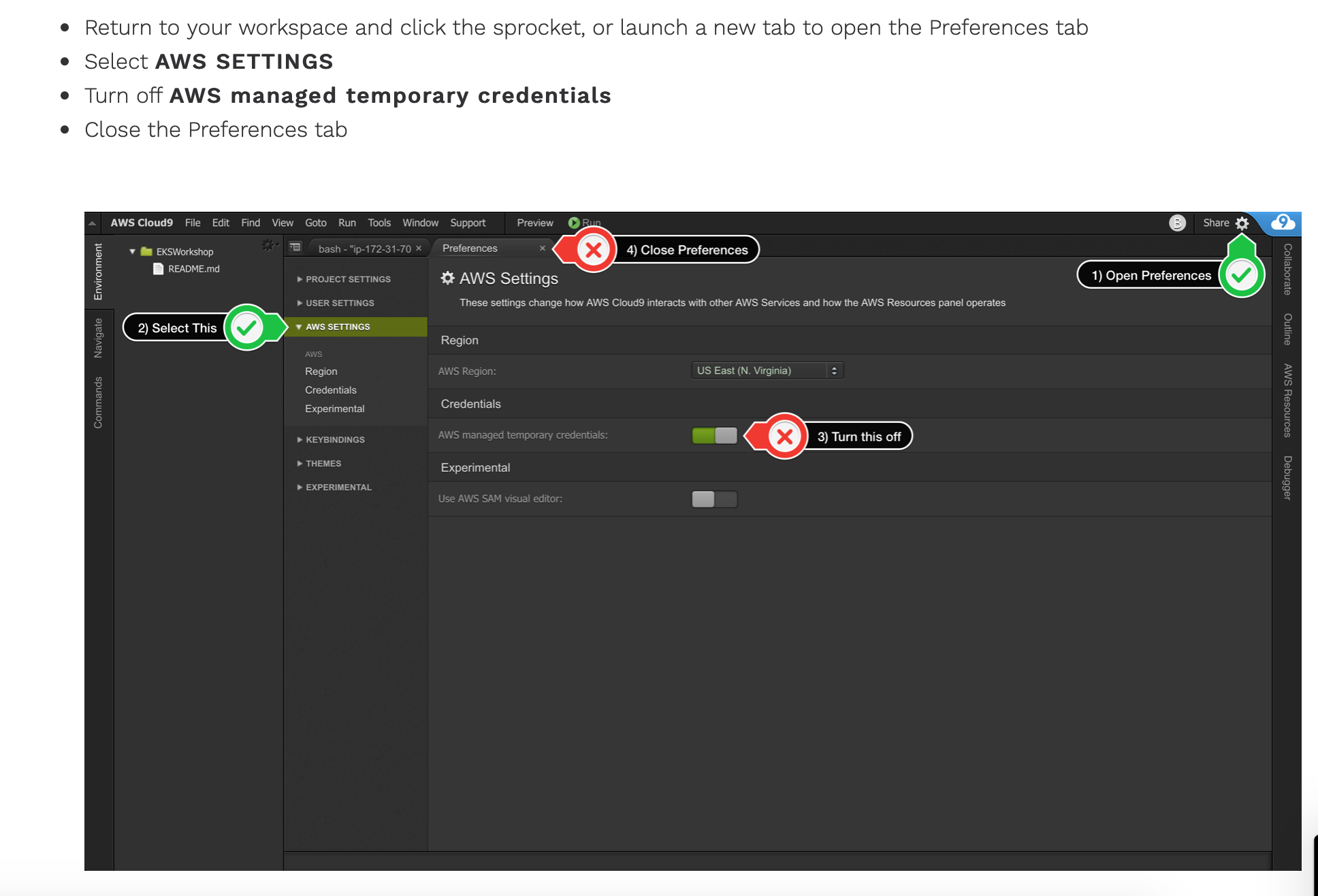Open the View menu

coord(283,223)
